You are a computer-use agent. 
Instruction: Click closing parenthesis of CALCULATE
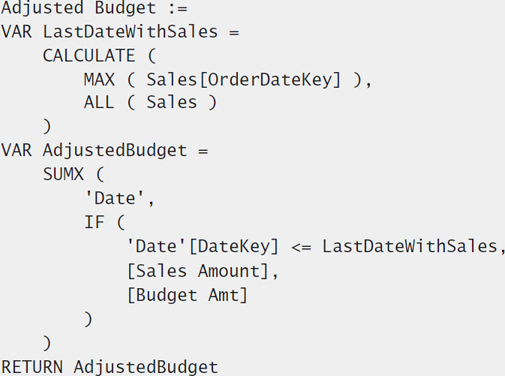(47, 126)
